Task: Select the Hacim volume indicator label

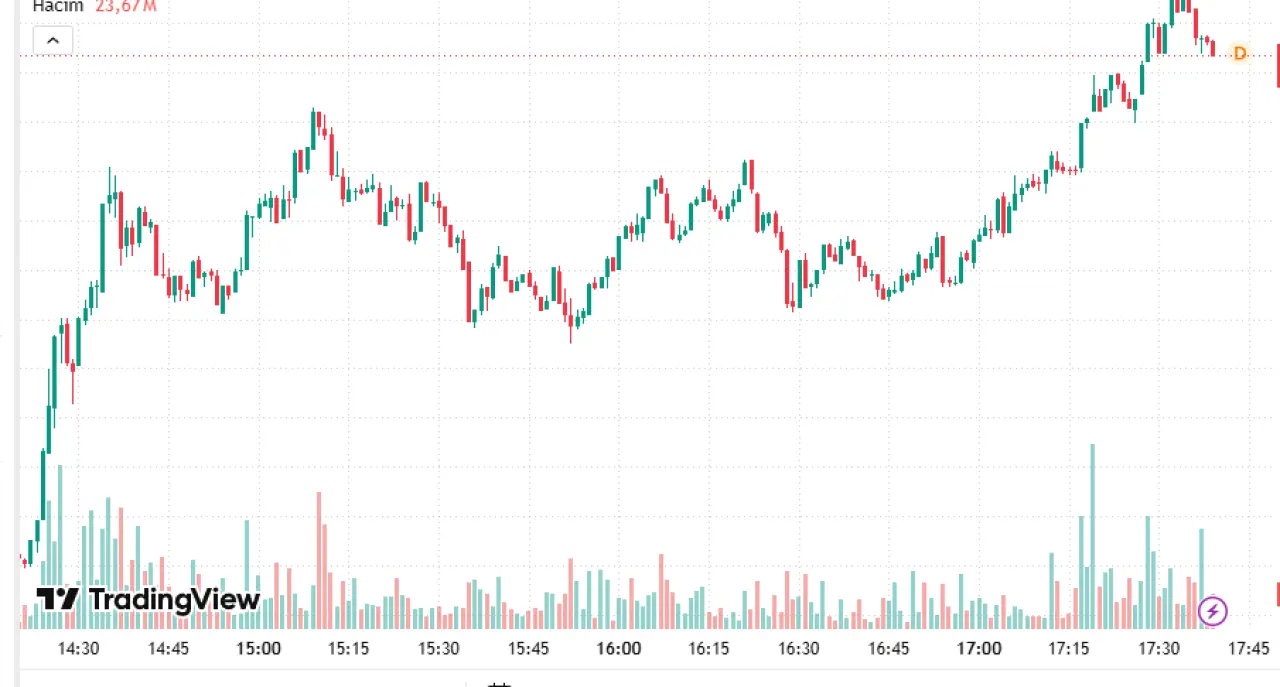Action: coord(58,6)
